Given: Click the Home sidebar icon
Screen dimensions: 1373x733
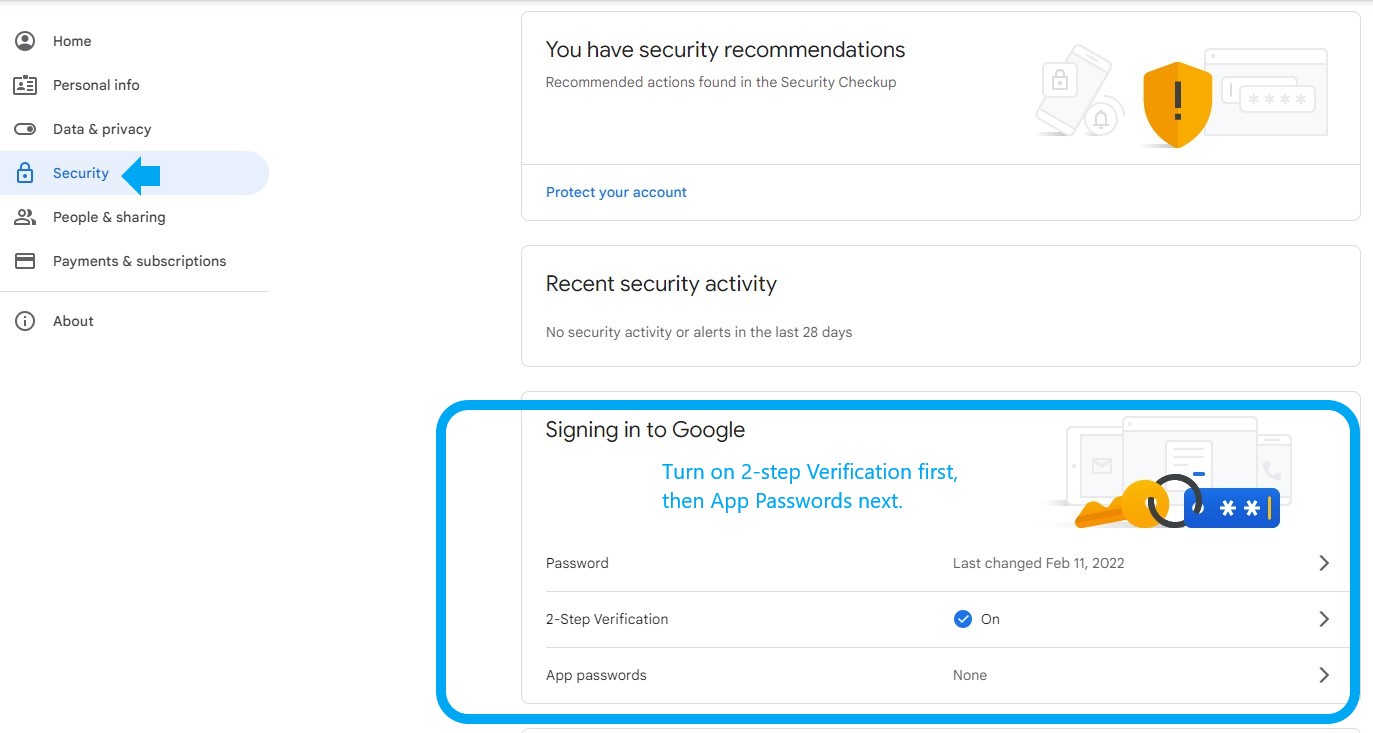Looking at the screenshot, I should click(x=24, y=41).
